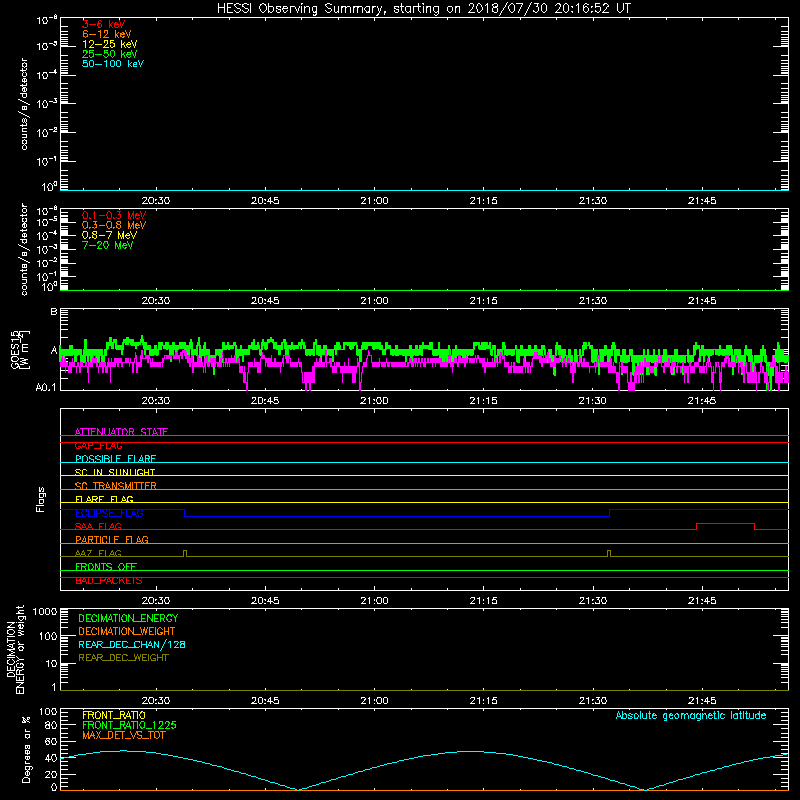This screenshot has height=800, width=800.
Task: Click the FRONT_RATIO_1225 legend label
Action: pyautogui.click(x=130, y=725)
